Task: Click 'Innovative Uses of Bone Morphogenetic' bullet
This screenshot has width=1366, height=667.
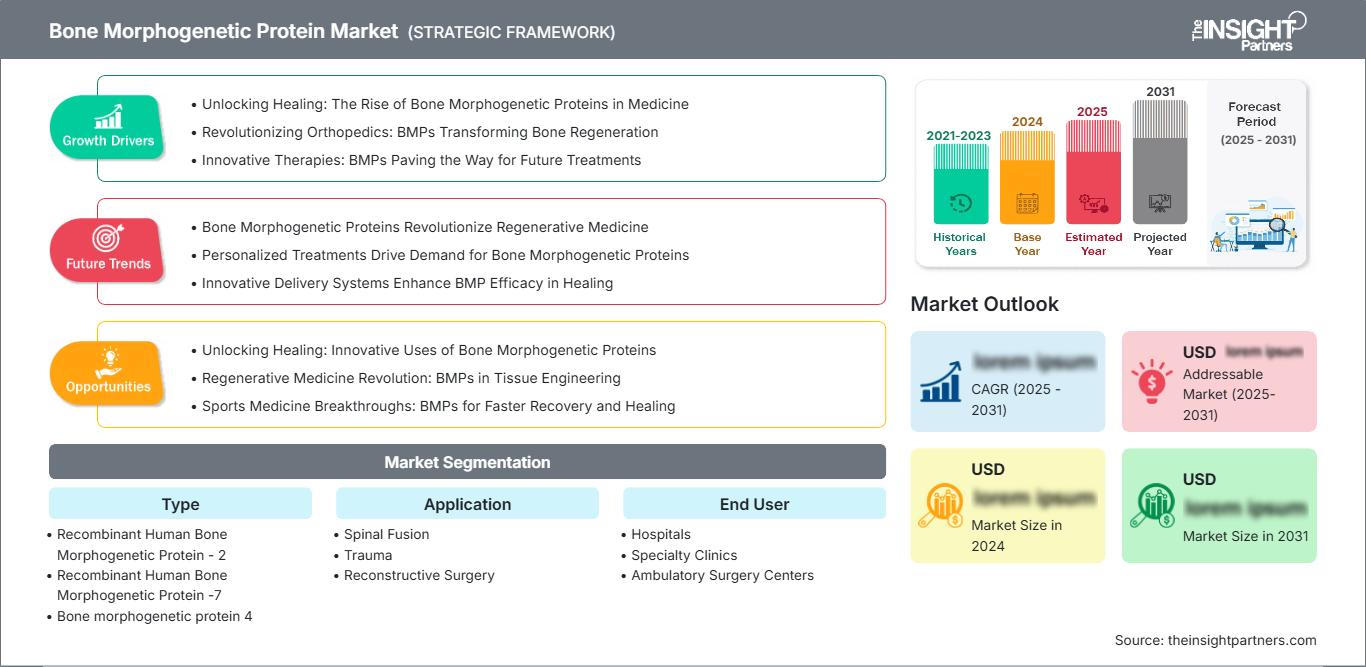Action: pos(429,350)
